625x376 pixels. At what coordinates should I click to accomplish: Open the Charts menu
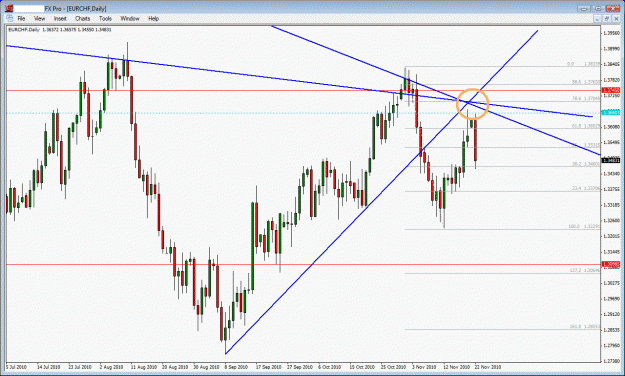[x=83, y=18]
